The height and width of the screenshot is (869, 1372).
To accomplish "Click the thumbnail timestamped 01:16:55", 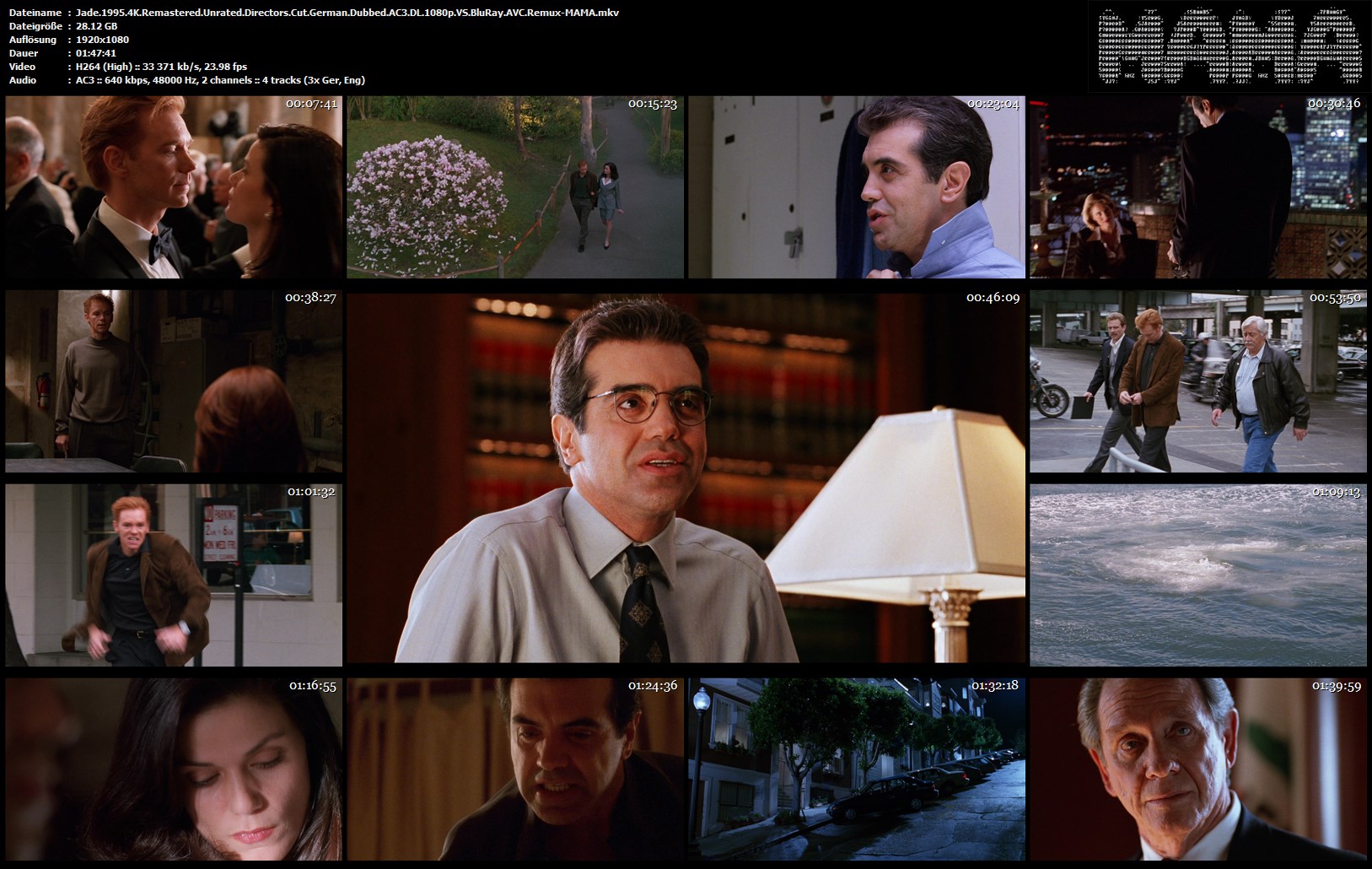I will 174,769.
